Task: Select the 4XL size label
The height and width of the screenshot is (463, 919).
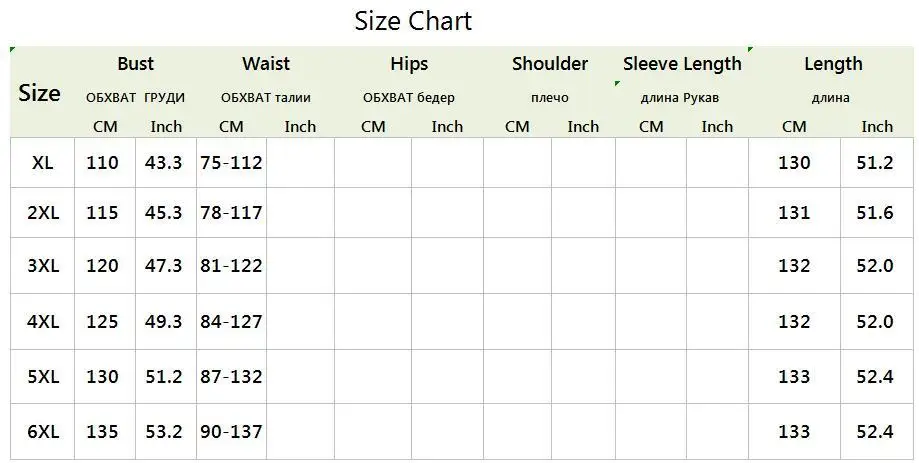Action: 43,322
